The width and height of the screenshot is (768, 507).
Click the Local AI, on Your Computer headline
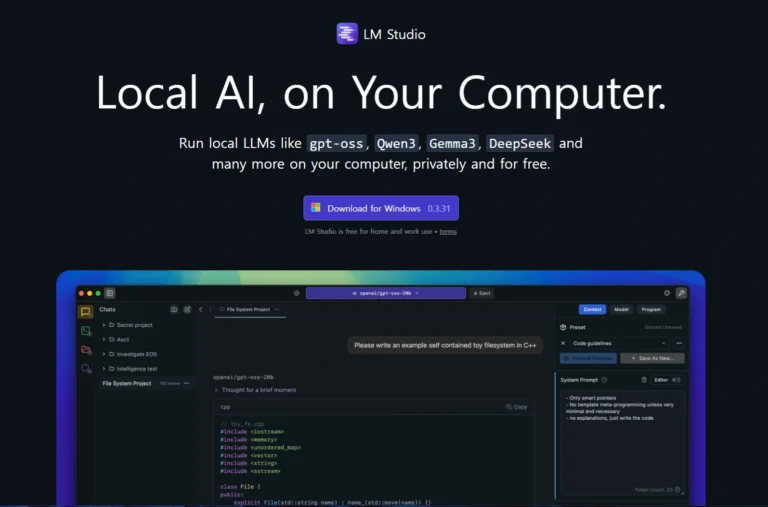[381, 93]
